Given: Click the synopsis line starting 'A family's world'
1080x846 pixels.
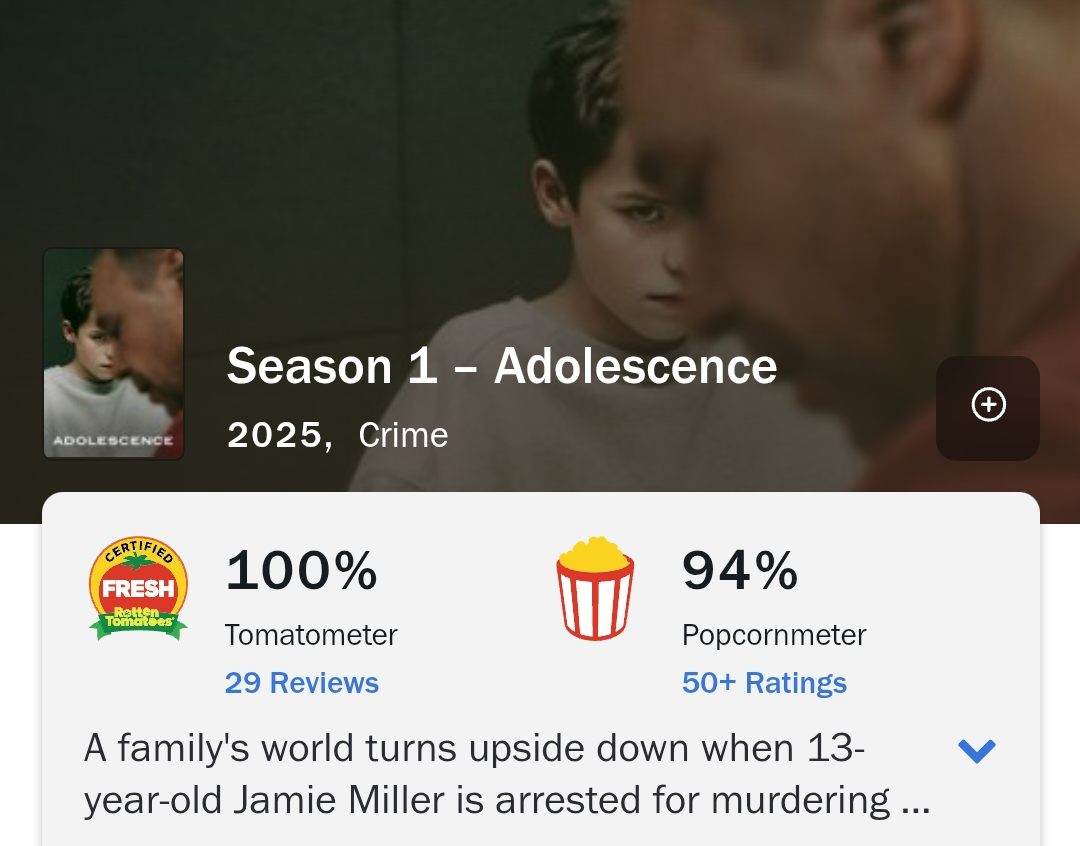Looking at the screenshot, I should [x=474, y=748].
